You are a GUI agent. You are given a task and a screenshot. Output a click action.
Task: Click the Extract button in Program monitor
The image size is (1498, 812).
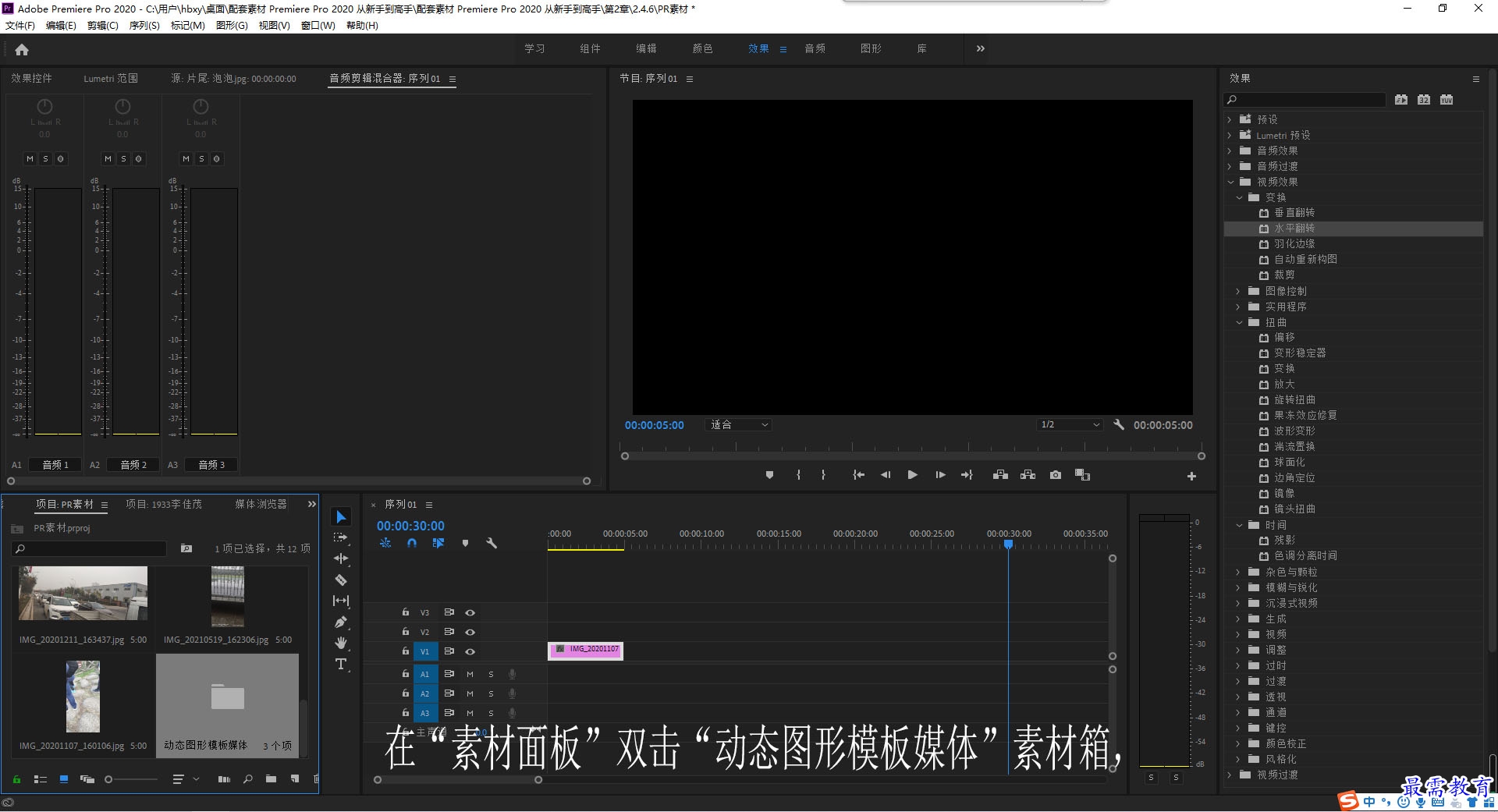pos(1028,475)
